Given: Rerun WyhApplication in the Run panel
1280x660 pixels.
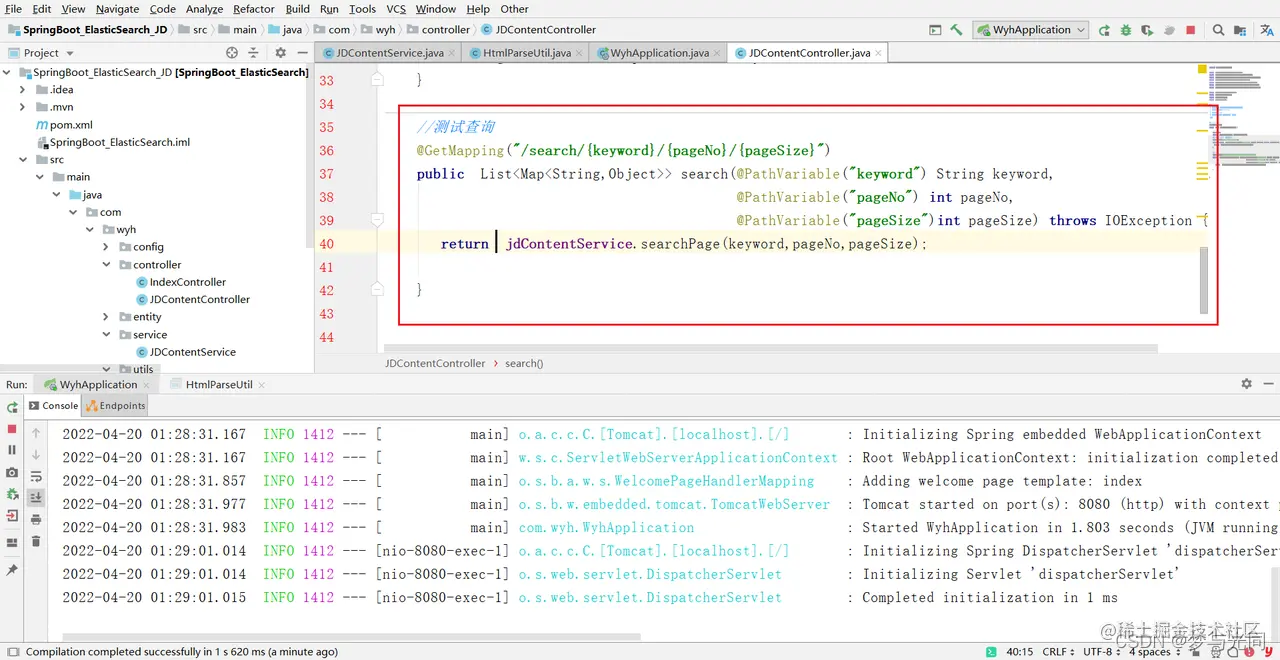Looking at the screenshot, I should [x=12, y=408].
